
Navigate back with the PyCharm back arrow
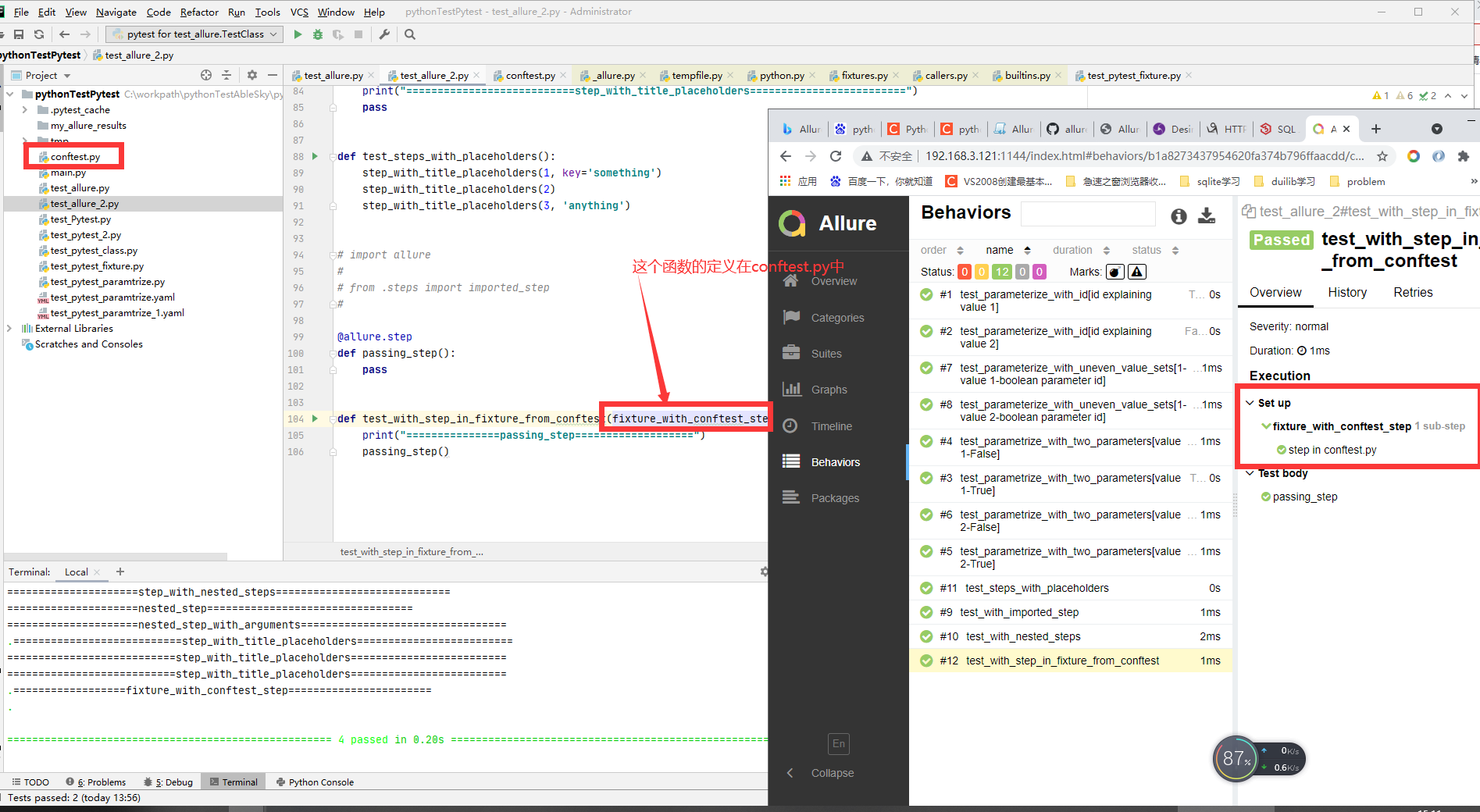point(65,34)
